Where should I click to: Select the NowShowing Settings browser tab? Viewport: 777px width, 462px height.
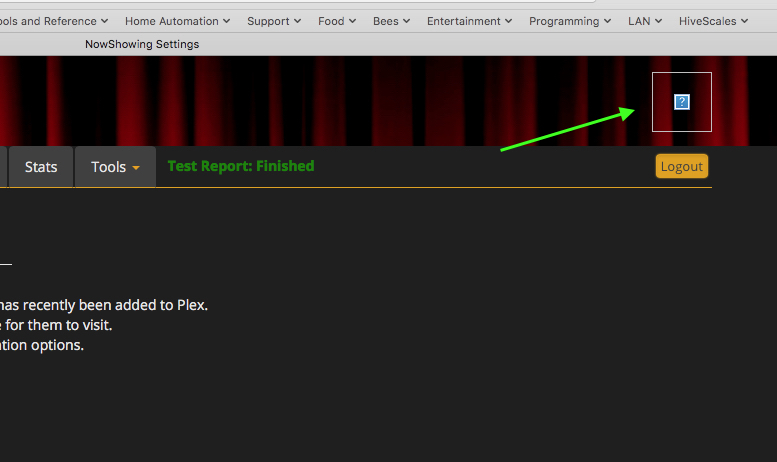click(x=142, y=44)
